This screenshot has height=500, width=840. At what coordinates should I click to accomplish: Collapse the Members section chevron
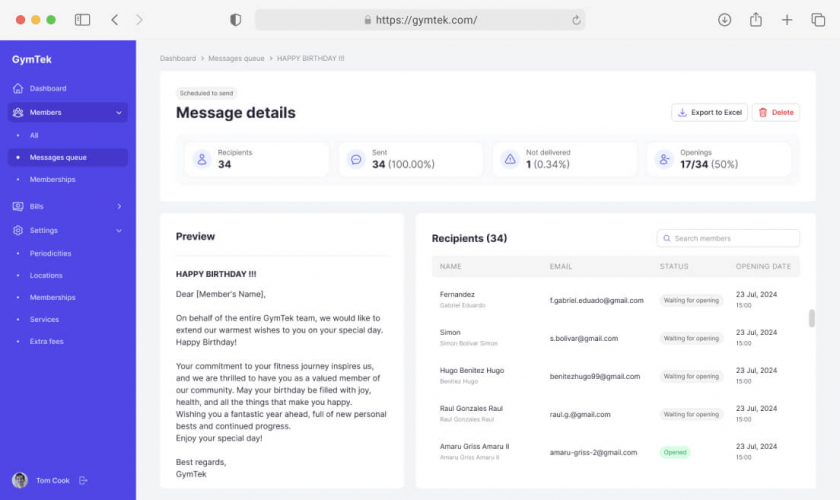(119, 113)
